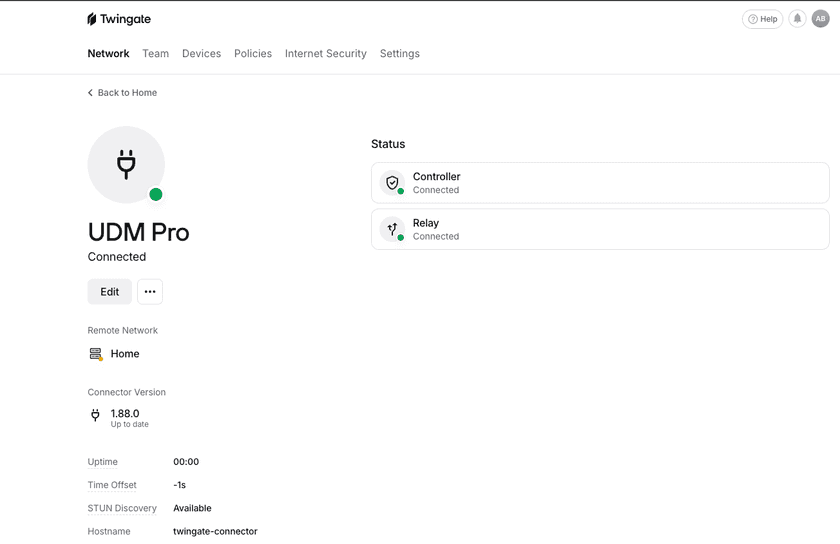Click the Controller status card
The height and width of the screenshot is (544, 840).
600,183
